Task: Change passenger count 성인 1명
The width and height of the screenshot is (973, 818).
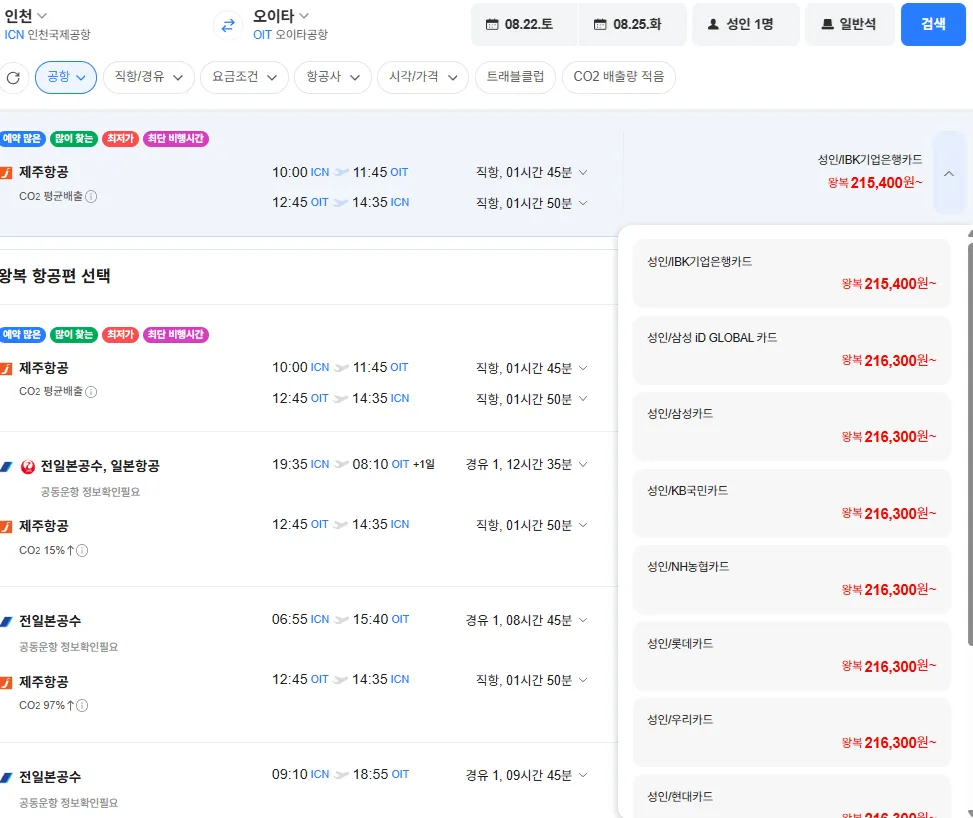Action: point(745,24)
